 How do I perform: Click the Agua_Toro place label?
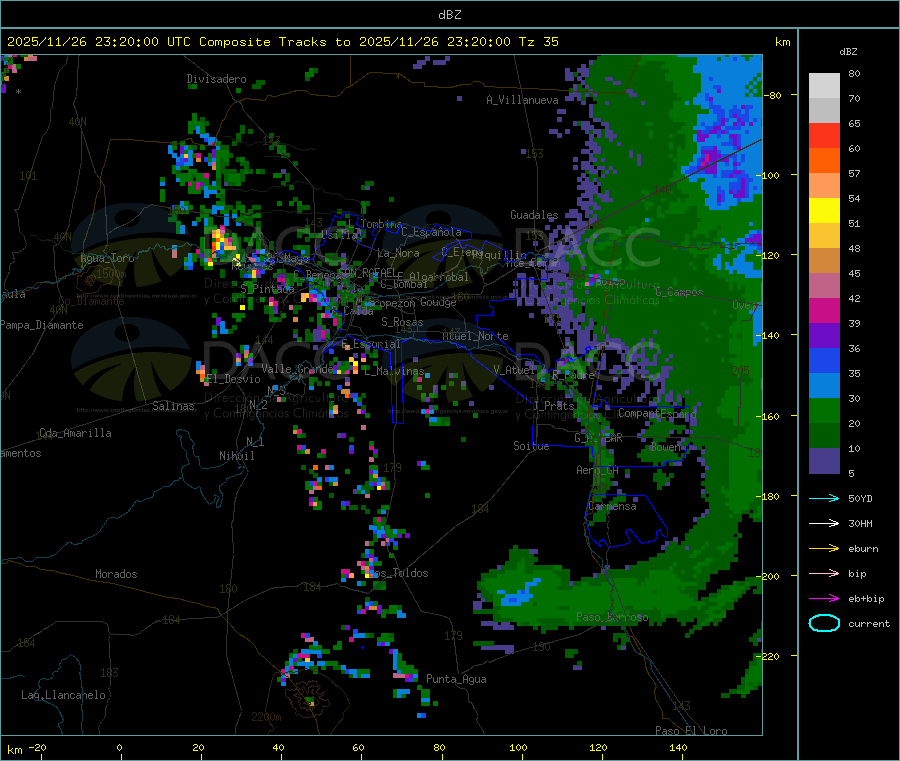107,258
